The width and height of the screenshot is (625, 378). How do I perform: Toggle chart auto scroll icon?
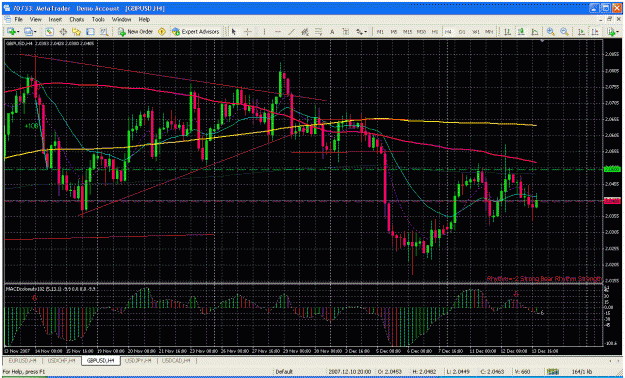coord(582,32)
